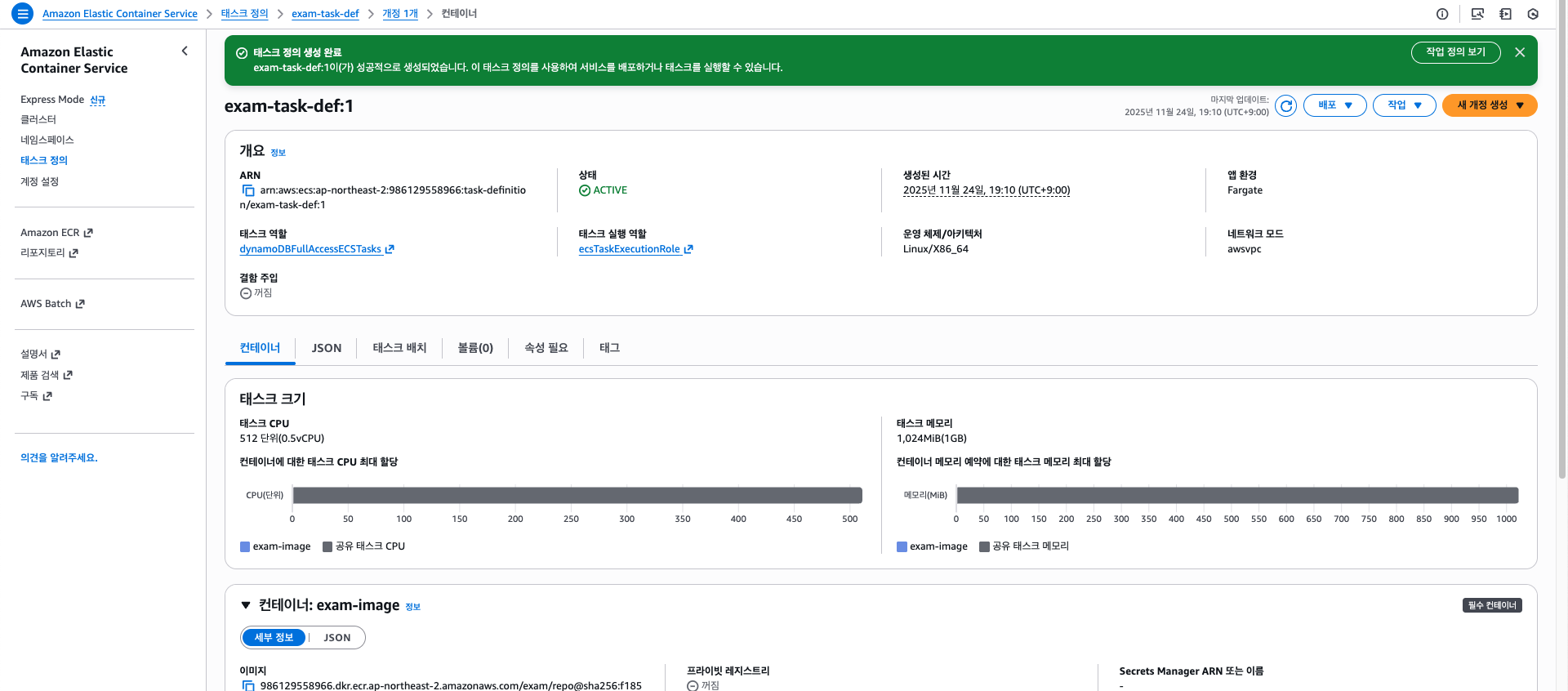Go to 태스크 정의 breadcrumb link
1568x691 pixels.
tap(244, 14)
